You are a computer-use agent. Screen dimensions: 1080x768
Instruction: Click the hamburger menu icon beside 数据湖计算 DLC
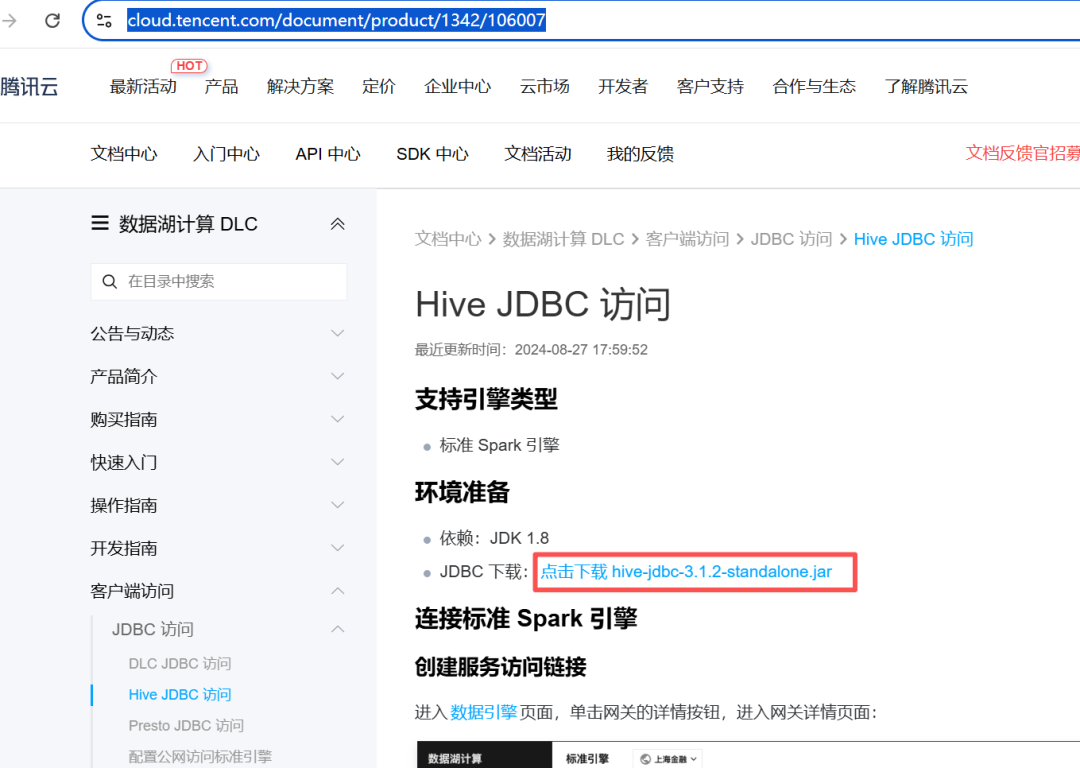tap(100, 223)
